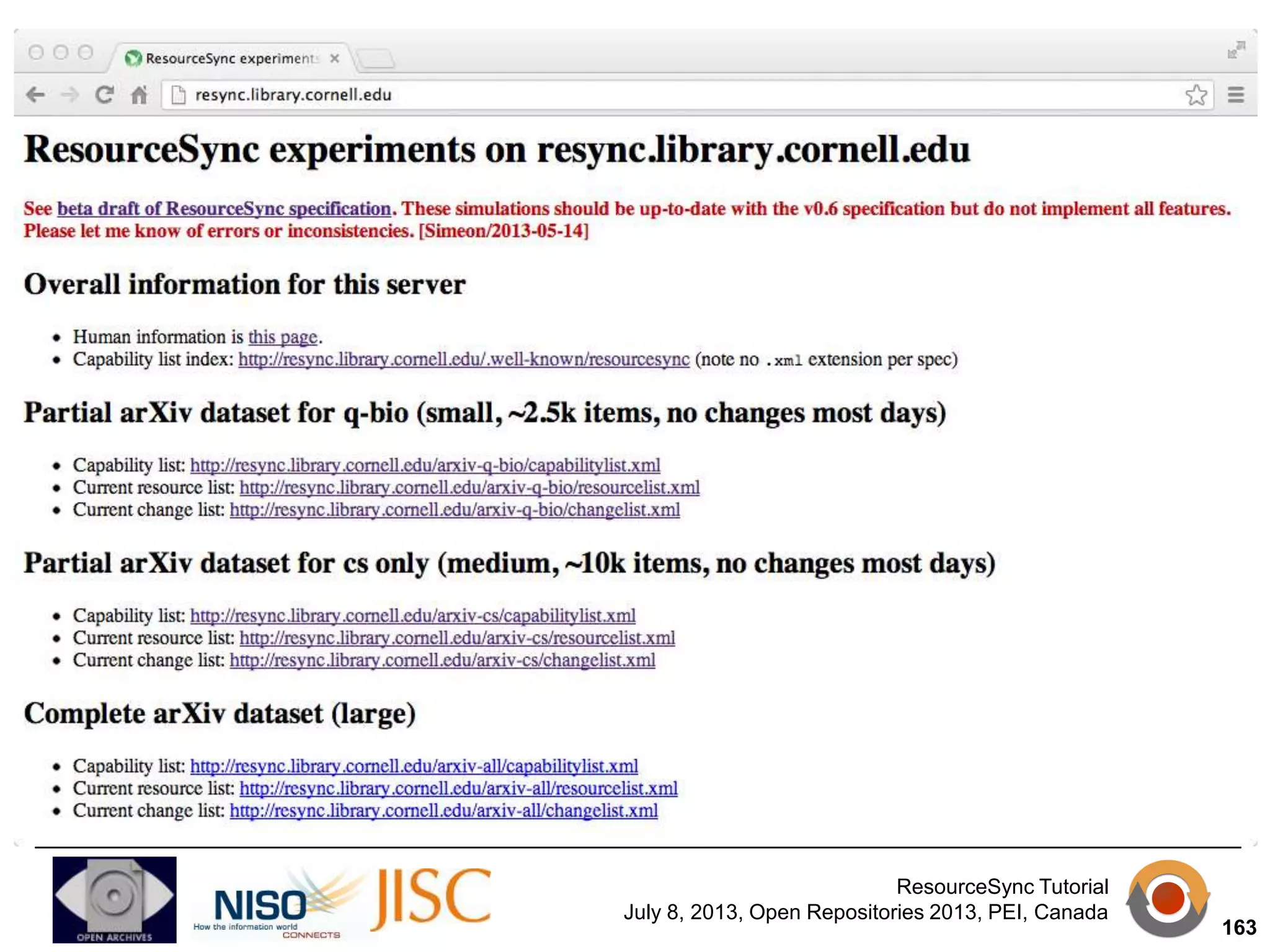Click the 'ResourceSync Tutorial' footer text
Image resolution: width=1270 pixels, height=952 pixels.
(1002, 887)
